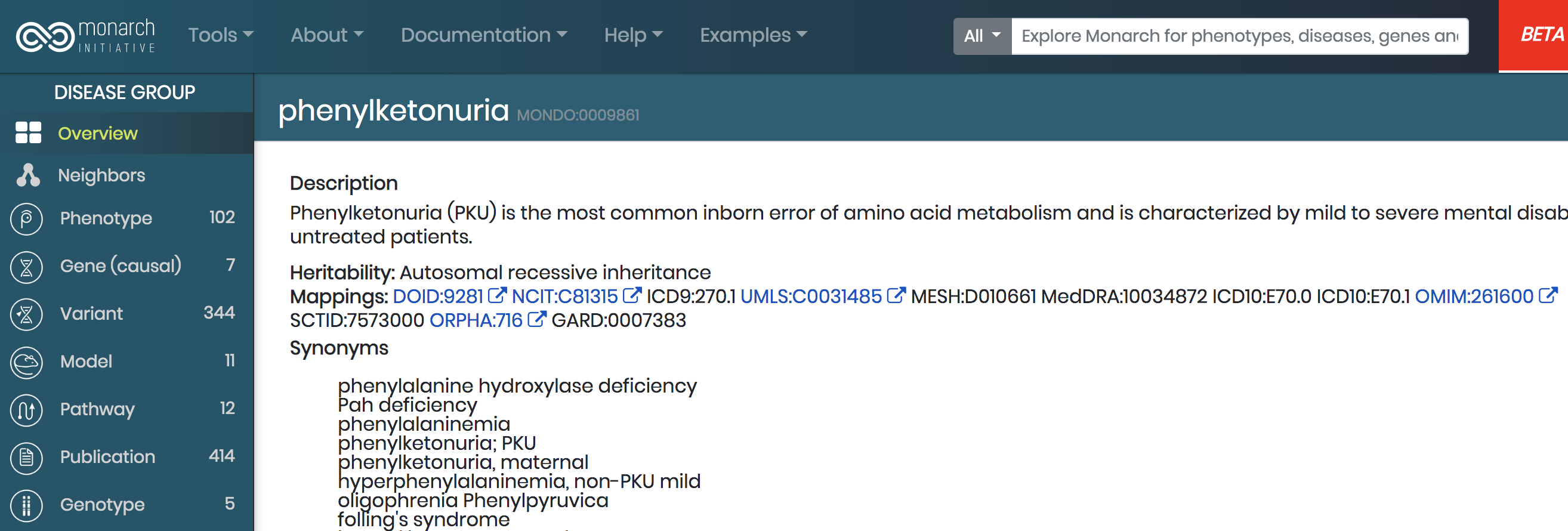The image size is (1568, 531).
Task: Click the Monarch Initiative logo
Action: [85, 35]
